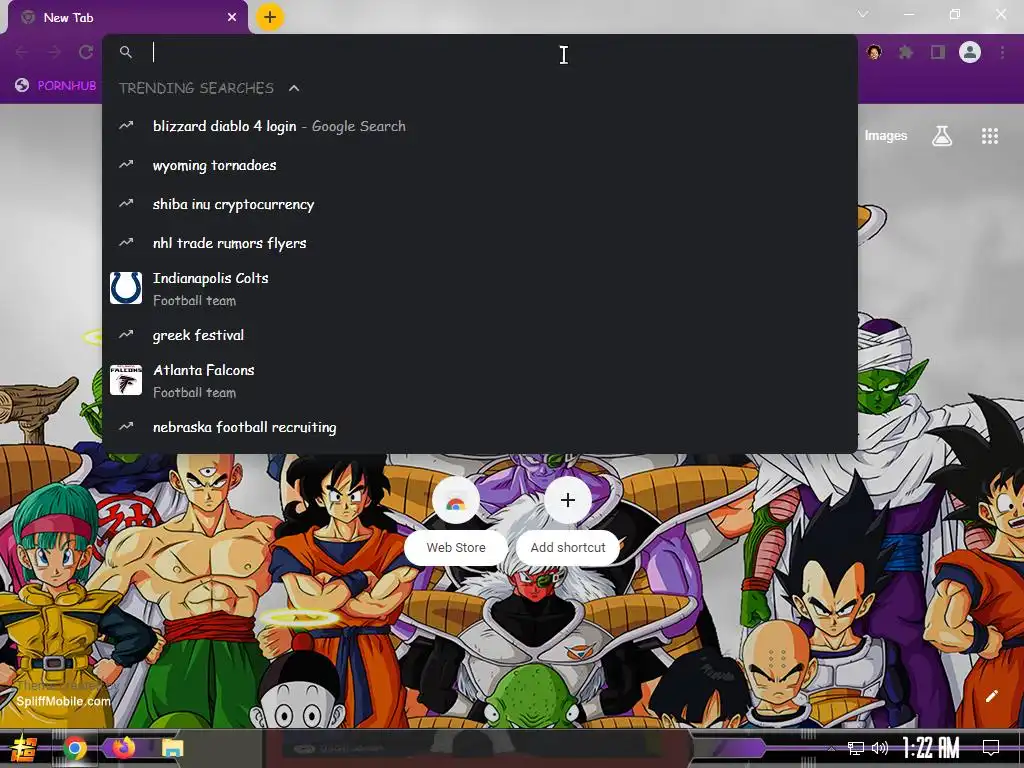This screenshot has height=768, width=1024.
Task: Open Google Chrome from the taskbar
Action: (x=75, y=748)
